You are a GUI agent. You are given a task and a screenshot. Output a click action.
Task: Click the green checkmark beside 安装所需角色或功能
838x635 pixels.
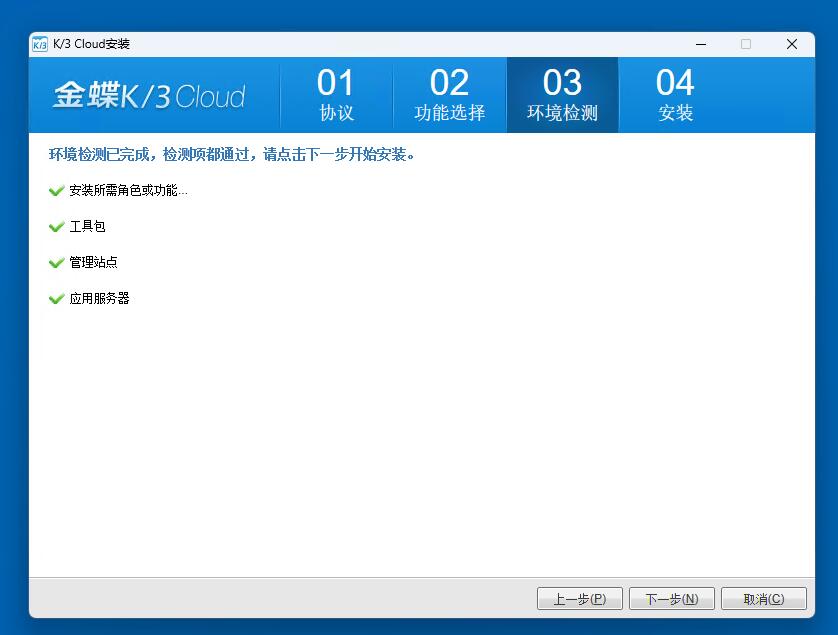(56, 191)
